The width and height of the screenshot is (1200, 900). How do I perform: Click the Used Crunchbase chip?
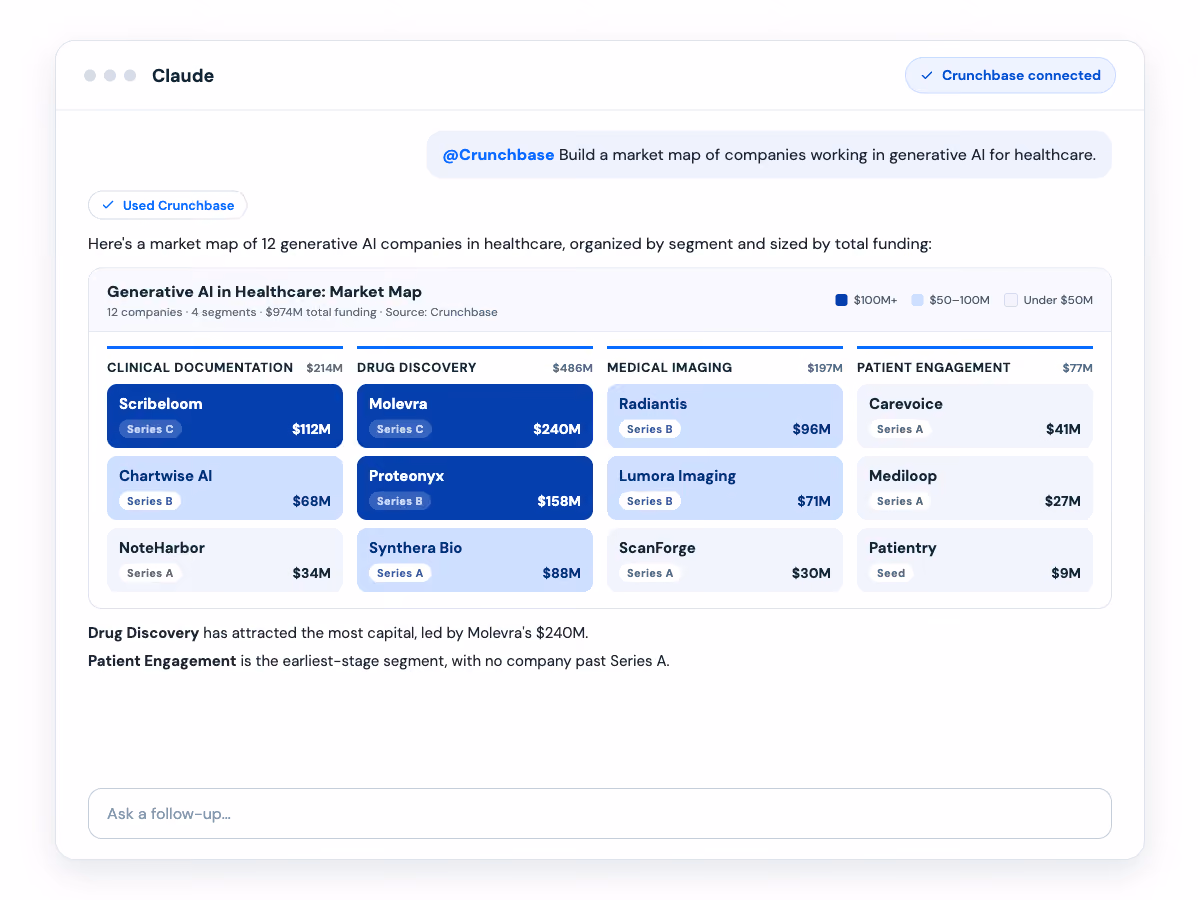(168, 205)
